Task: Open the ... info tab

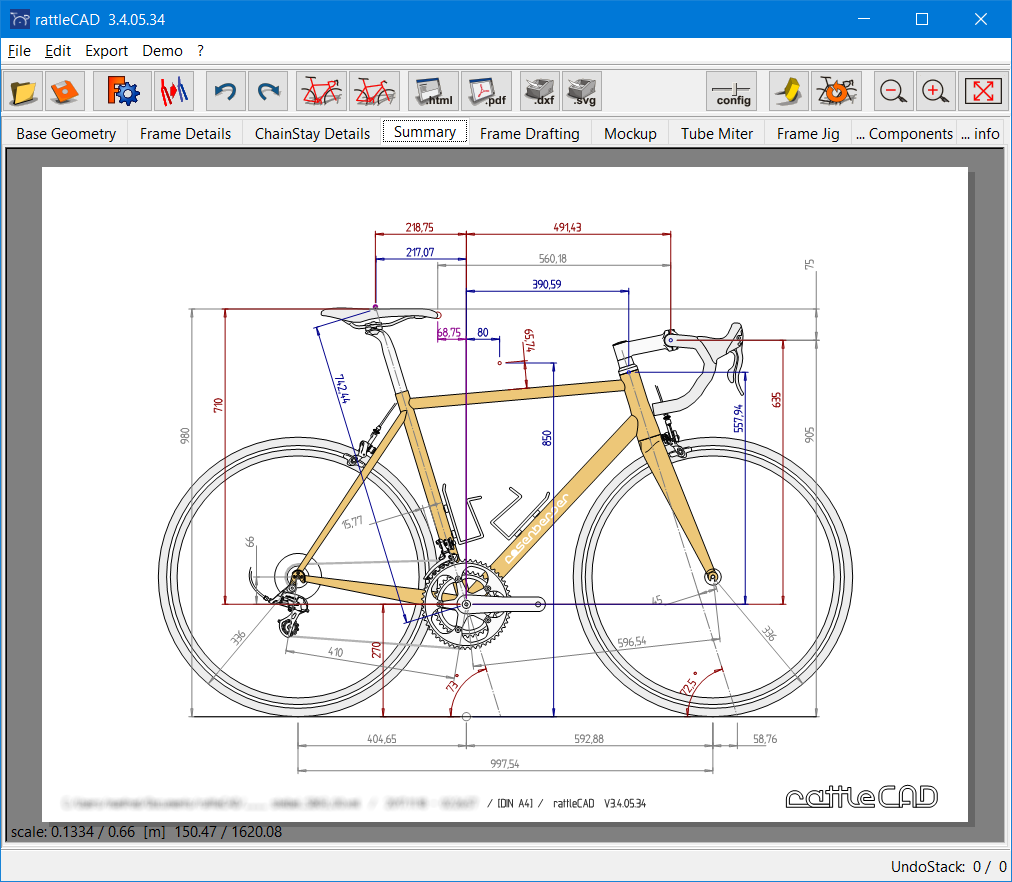Action: 980,134
